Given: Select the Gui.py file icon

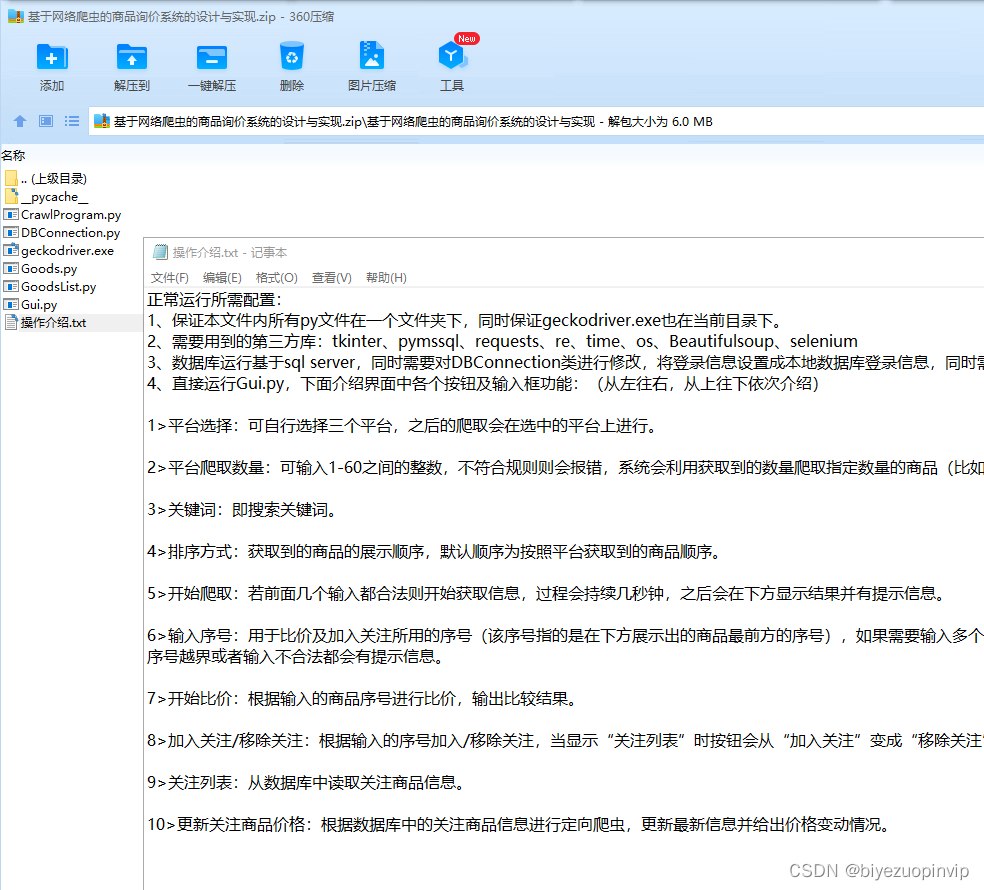Looking at the screenshot, I should (11, 304).
